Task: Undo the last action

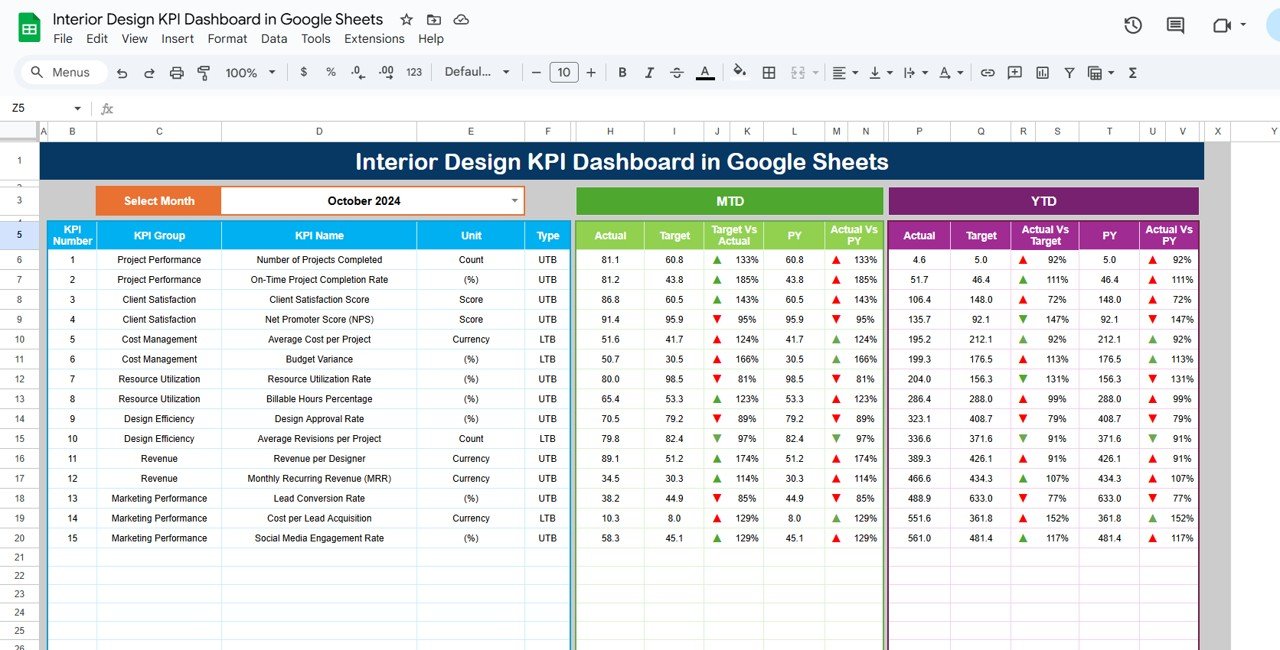Action: pos(122,73)
